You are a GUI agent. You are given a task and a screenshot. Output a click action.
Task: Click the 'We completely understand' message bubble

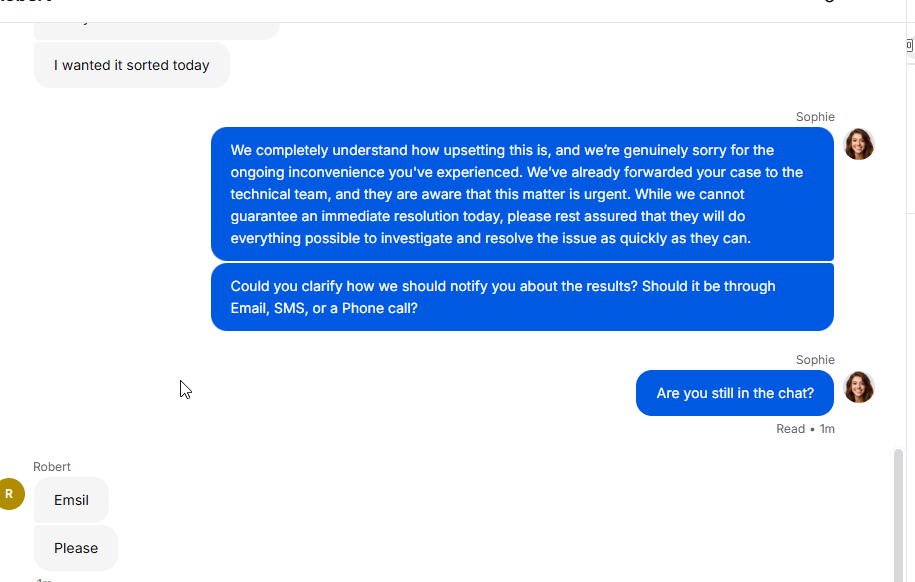coord(522,194)
